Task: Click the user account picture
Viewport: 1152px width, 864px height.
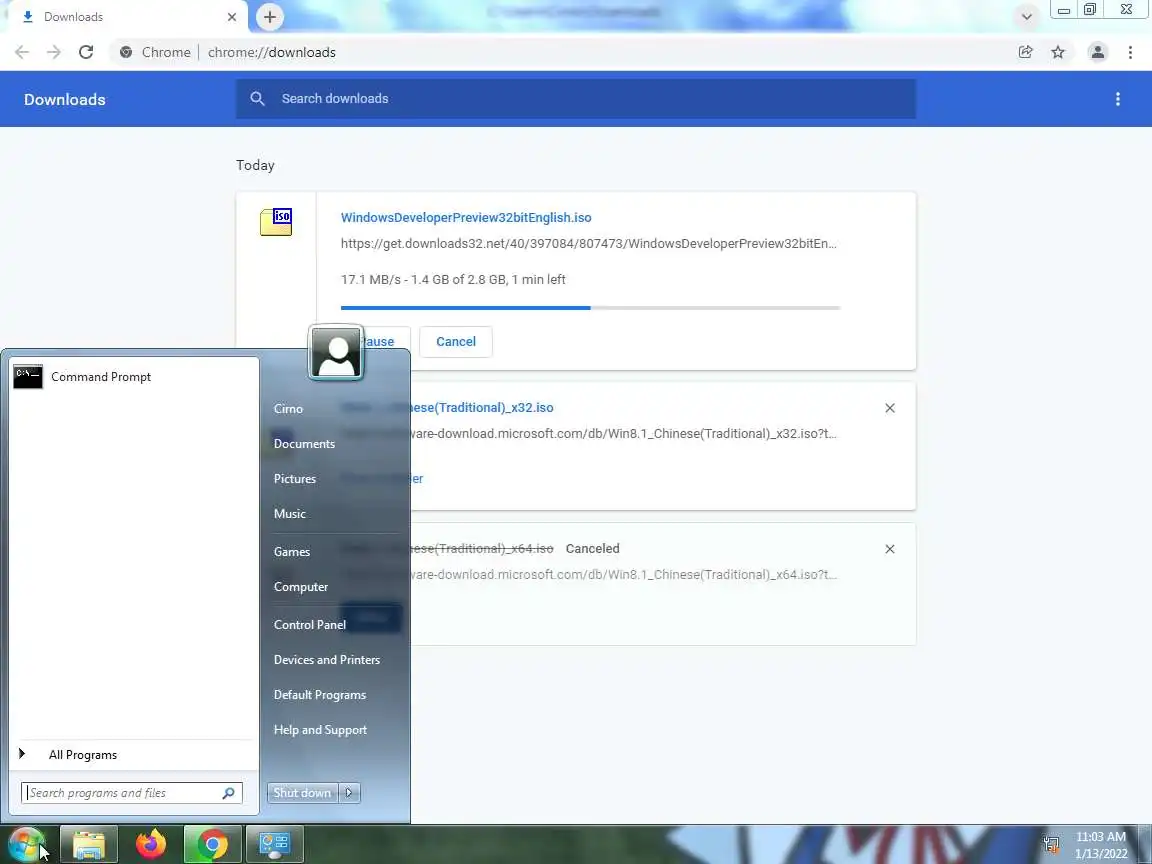Action: coord(336,353)
